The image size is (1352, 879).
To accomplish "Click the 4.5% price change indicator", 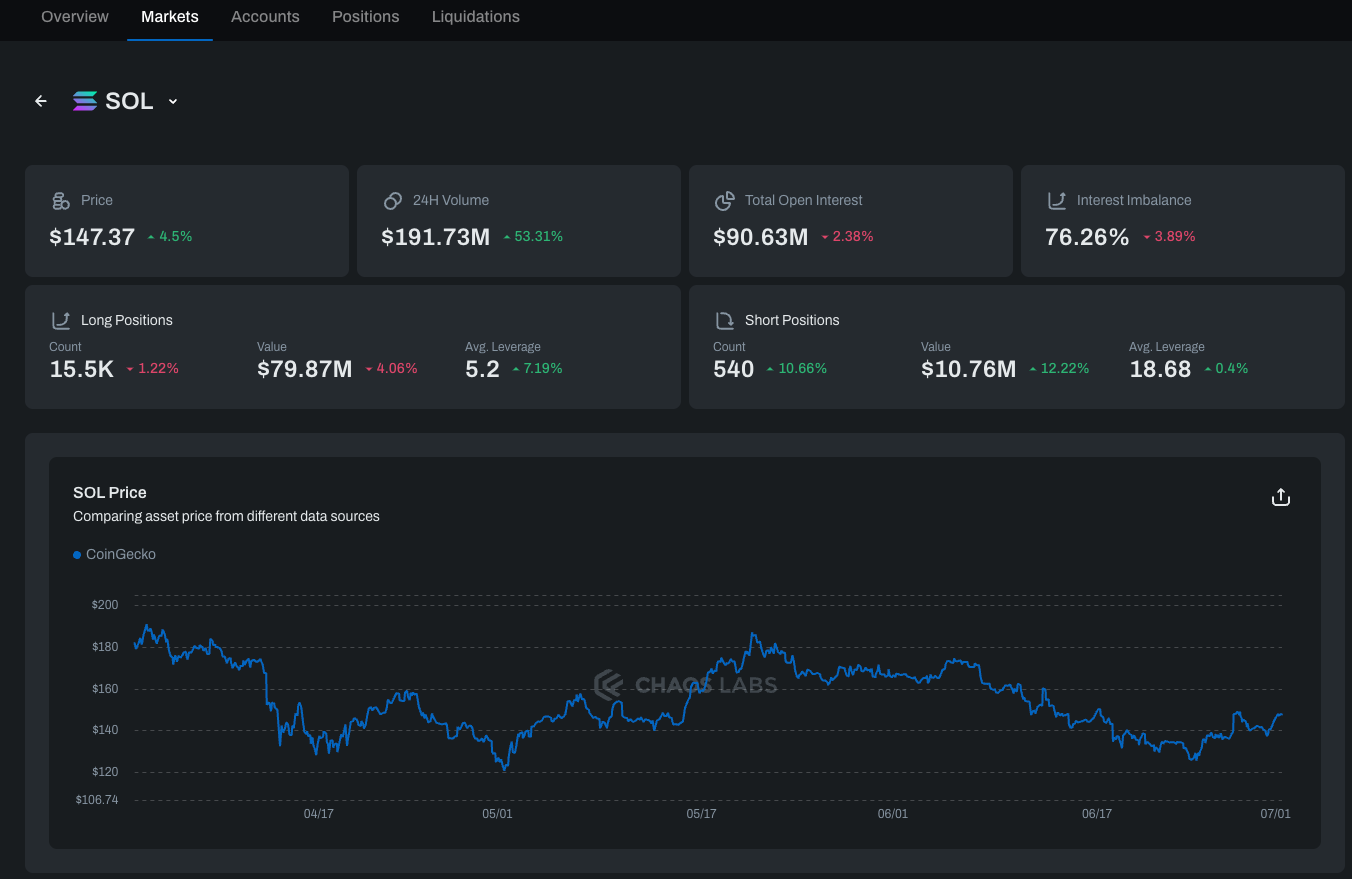I will pyautogui.click(x=169, y=237).
